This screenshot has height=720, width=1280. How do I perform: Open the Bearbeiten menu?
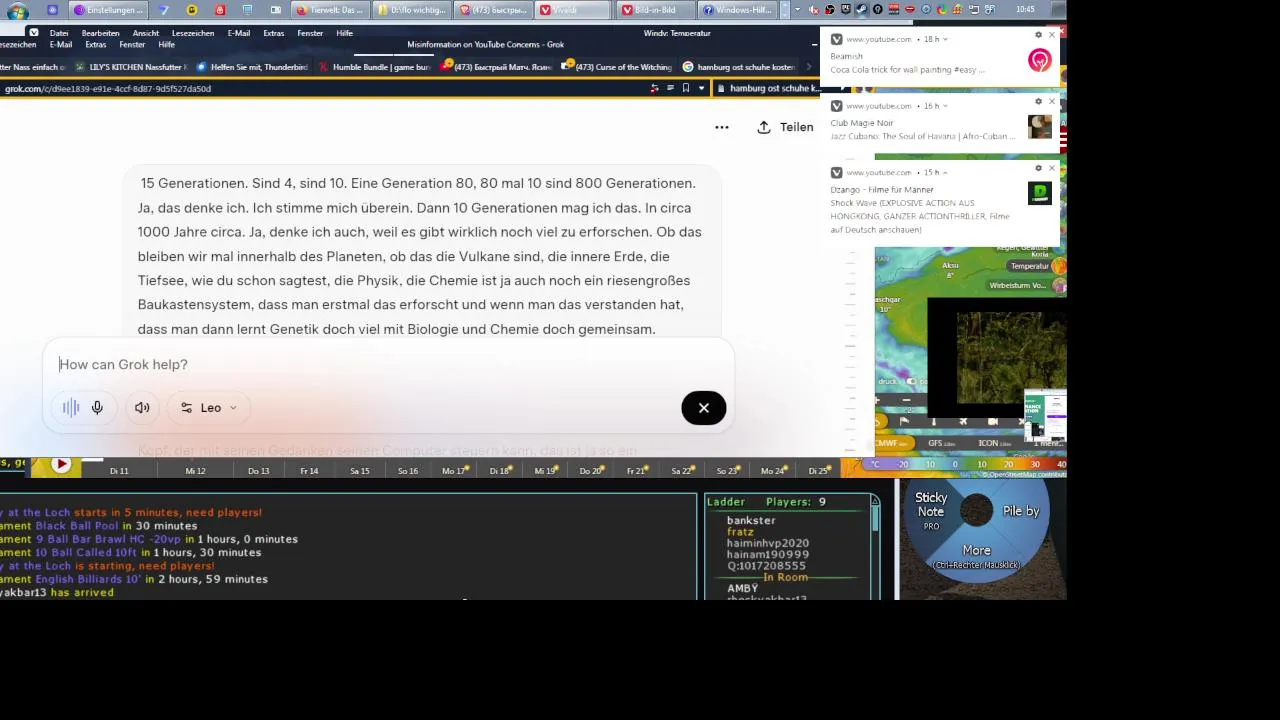[x=100, y=33]
